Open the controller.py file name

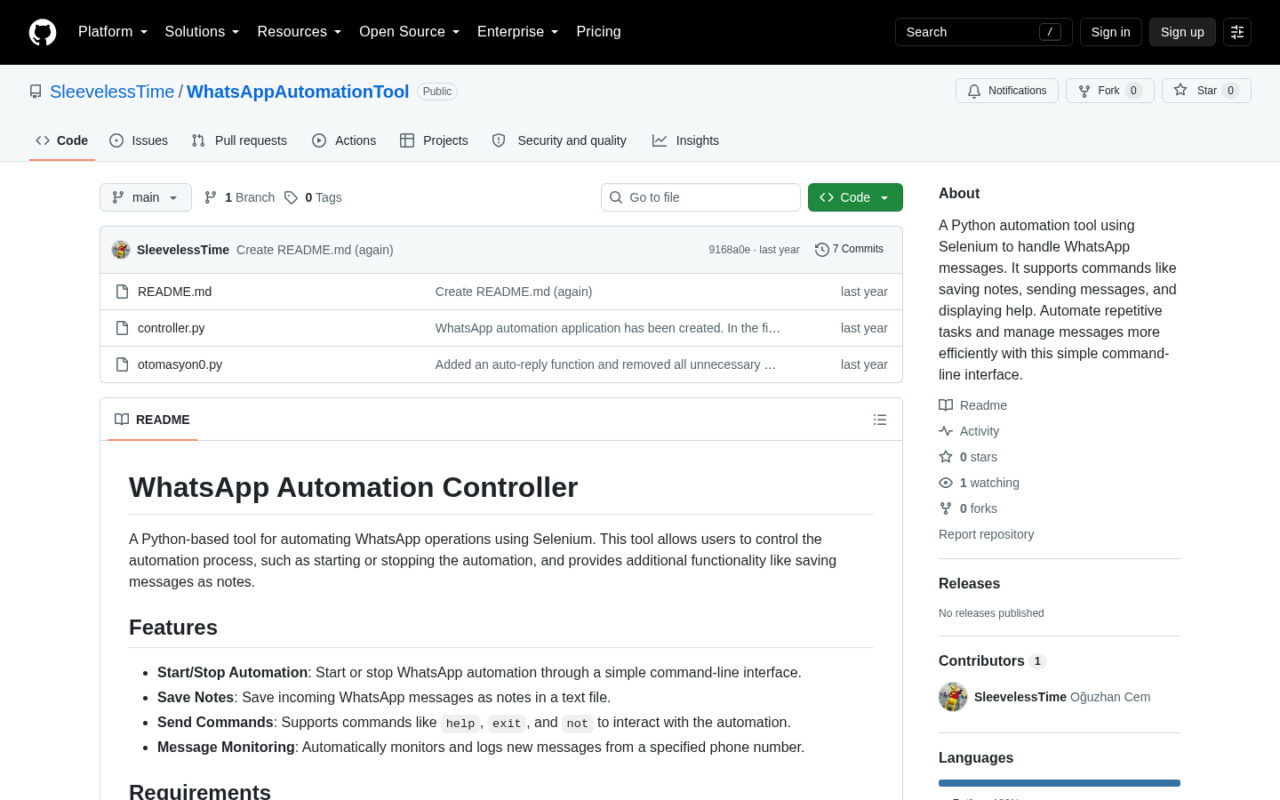point(171,328)
